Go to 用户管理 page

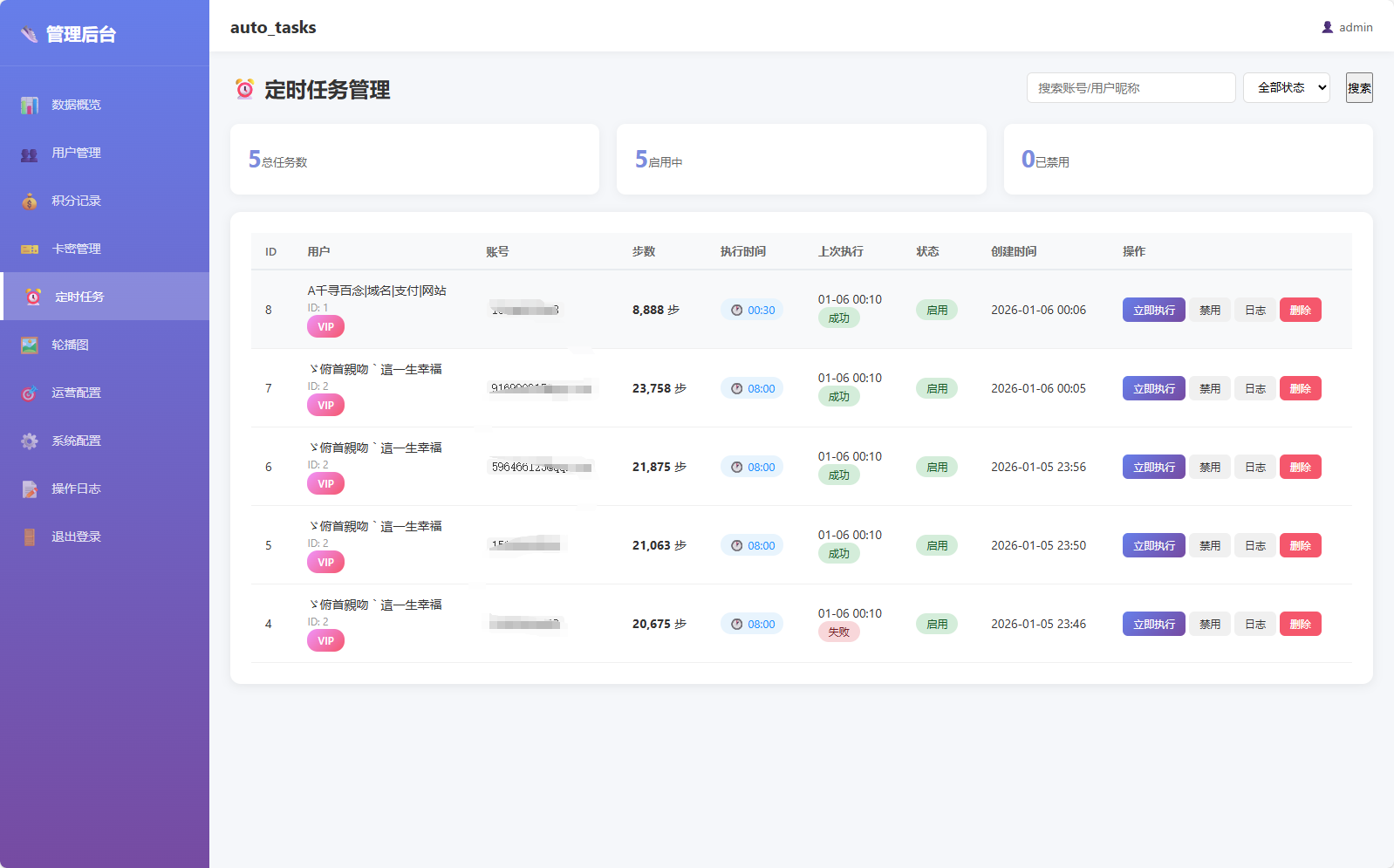pyautogui.click(x=105, y=153)
